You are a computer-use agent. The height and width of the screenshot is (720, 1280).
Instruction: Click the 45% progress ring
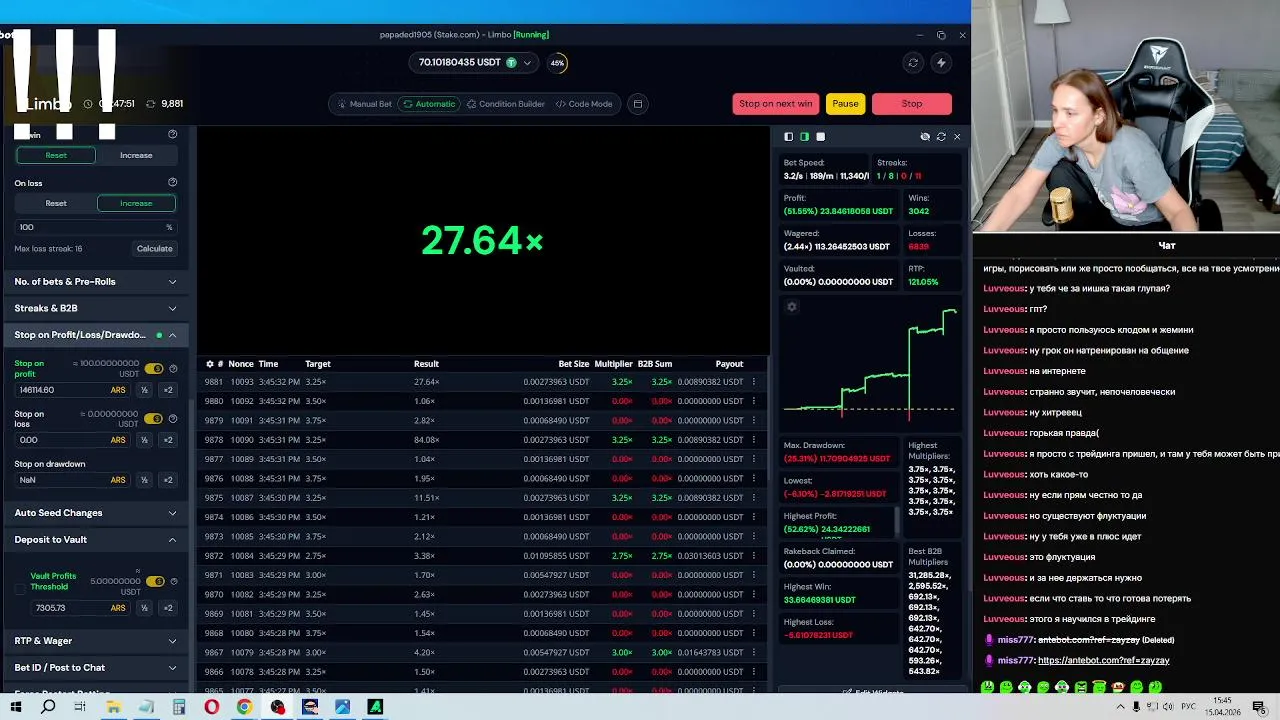(557, 63)
